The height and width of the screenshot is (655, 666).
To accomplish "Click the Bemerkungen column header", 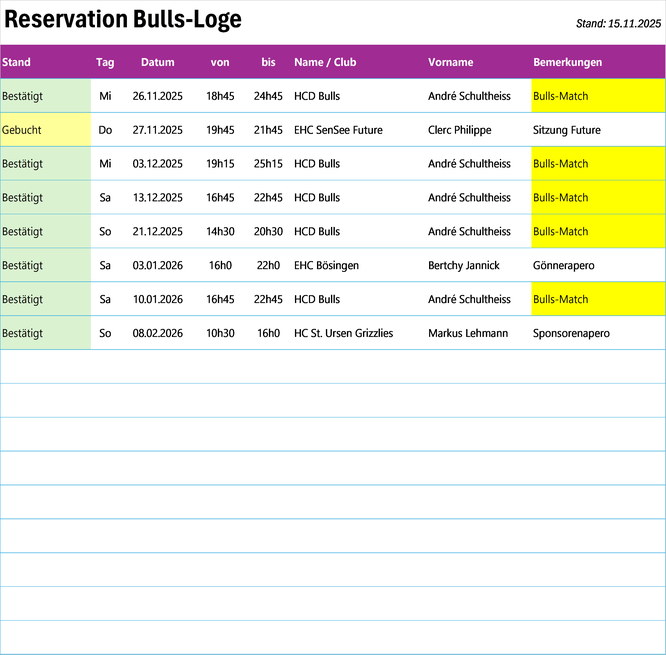I will point(567,62).
